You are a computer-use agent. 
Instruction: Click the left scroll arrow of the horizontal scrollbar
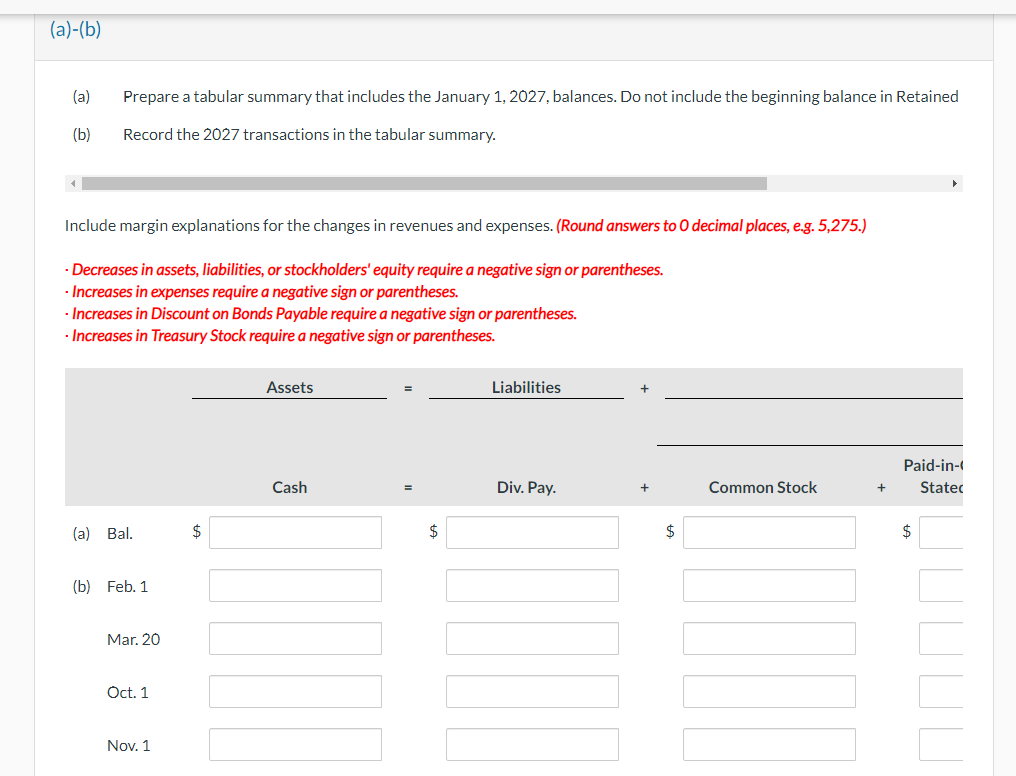pyautogui.click(x=71, y=183)
